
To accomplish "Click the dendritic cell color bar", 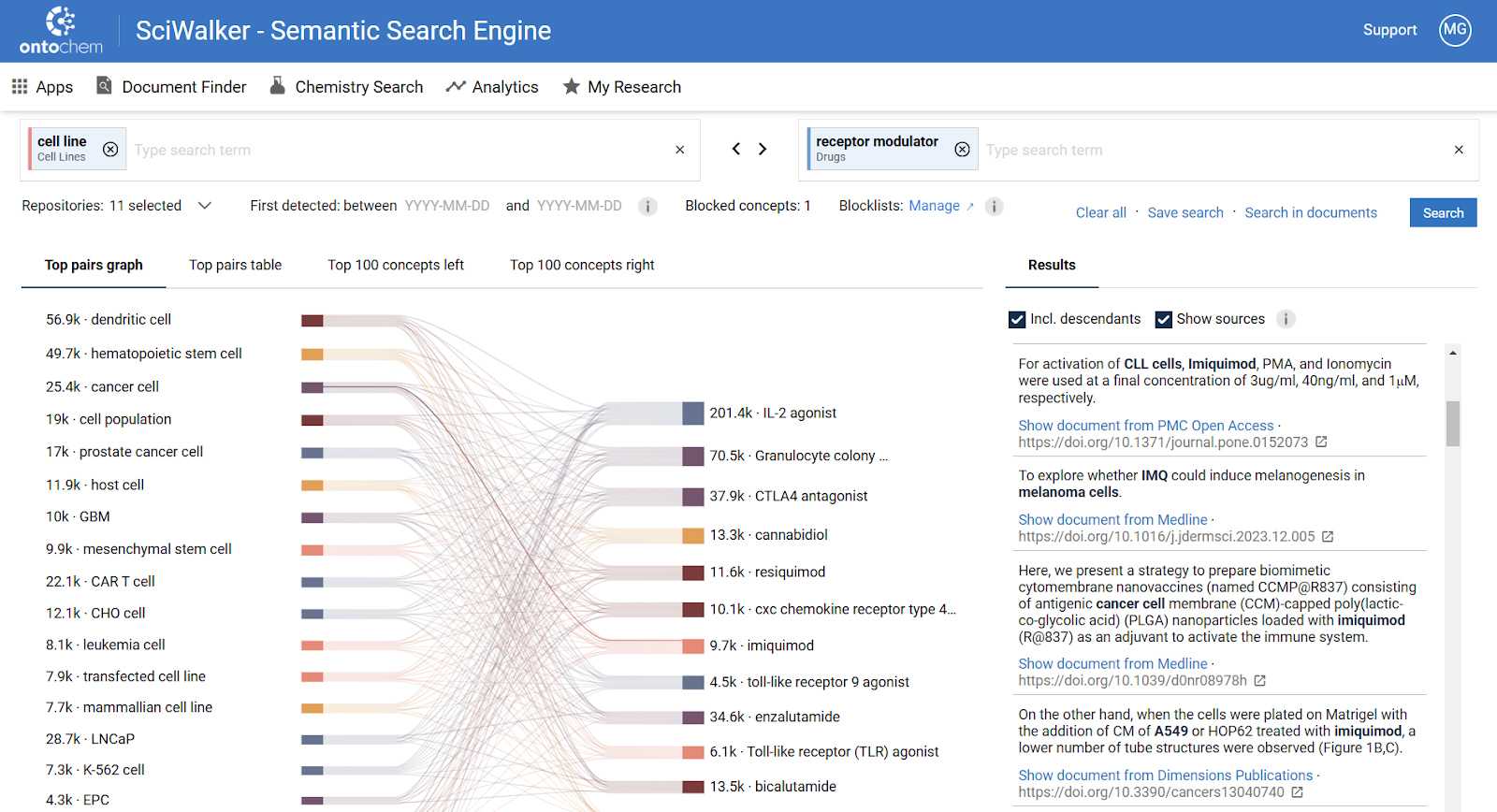I will (312, 321).
